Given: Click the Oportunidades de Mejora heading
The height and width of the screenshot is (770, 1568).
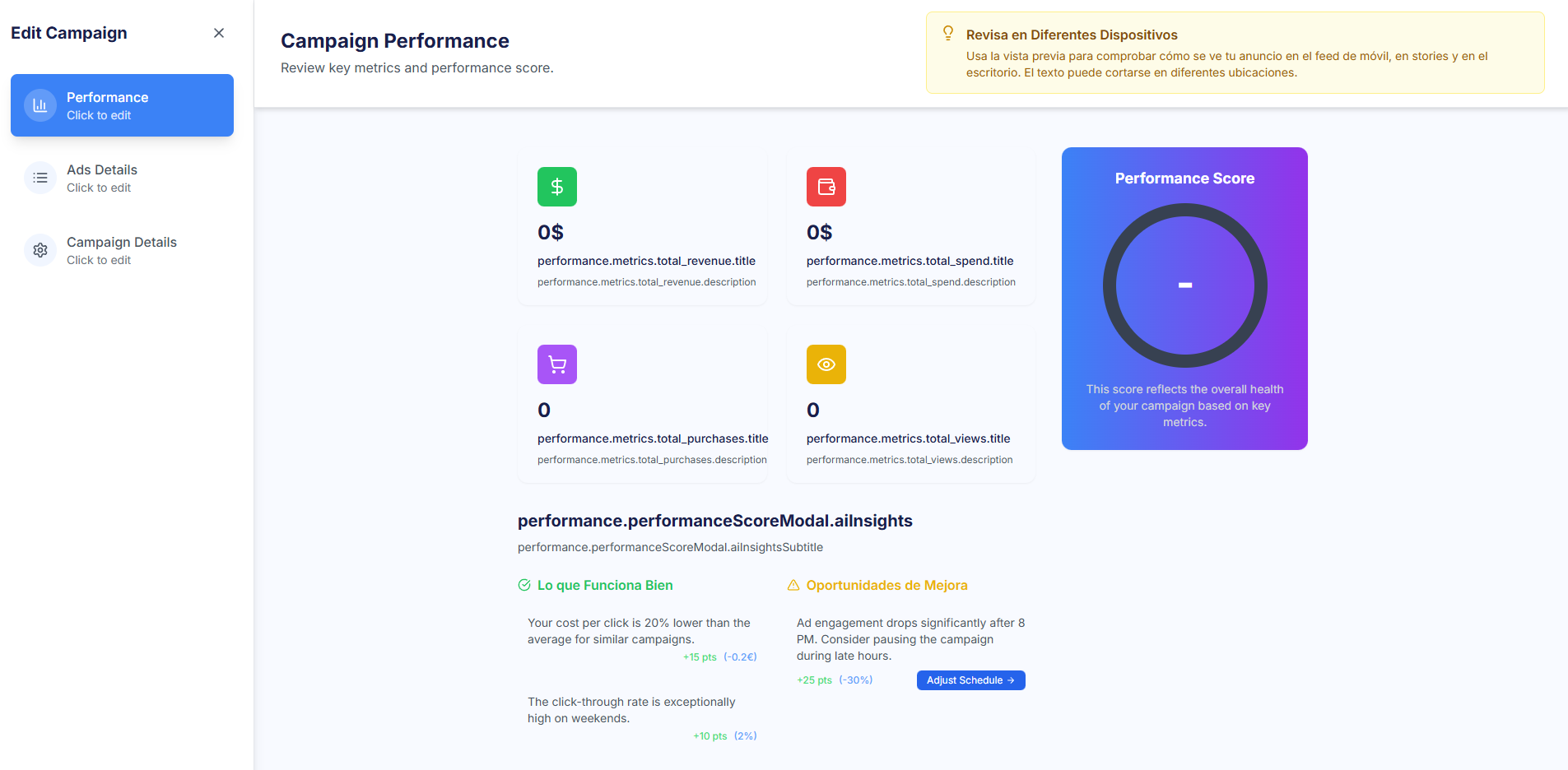Looking at the screenshot, I should point(886,585).
